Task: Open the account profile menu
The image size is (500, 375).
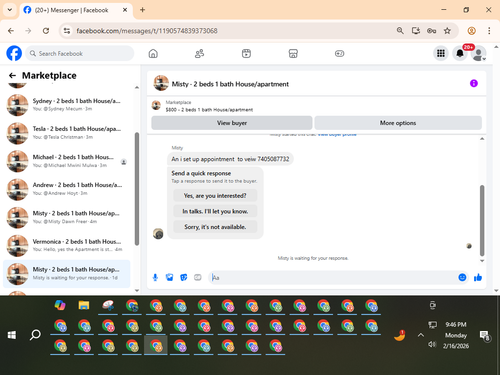Action: (479, 54)
